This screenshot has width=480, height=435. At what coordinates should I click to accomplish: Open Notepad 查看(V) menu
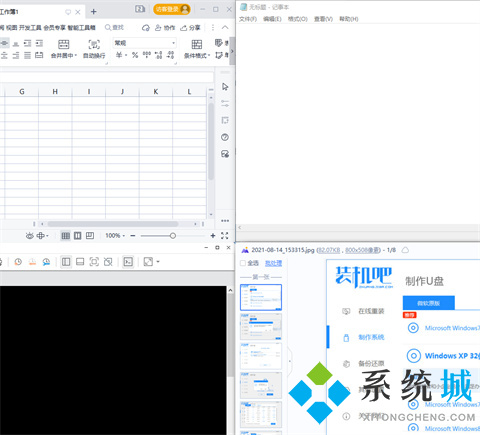323,19
